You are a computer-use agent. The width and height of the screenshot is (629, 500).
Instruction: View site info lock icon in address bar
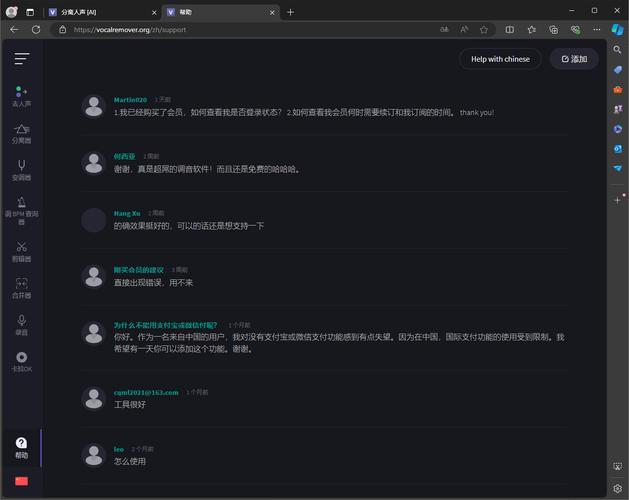coord(63,30)
